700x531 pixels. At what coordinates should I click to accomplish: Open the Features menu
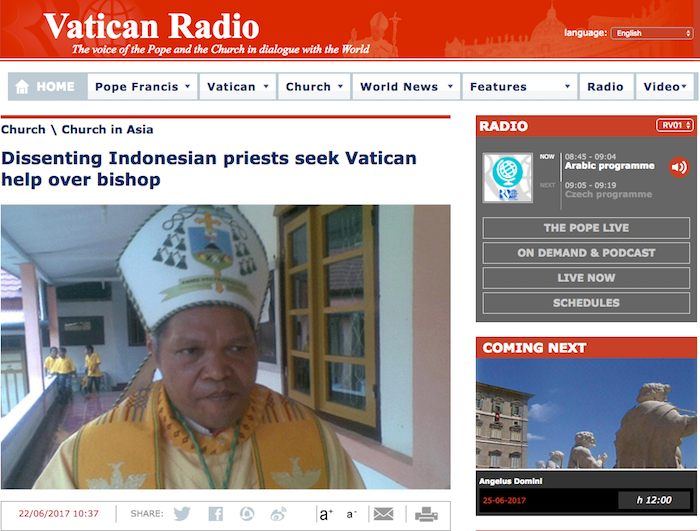tap(520, 87)
